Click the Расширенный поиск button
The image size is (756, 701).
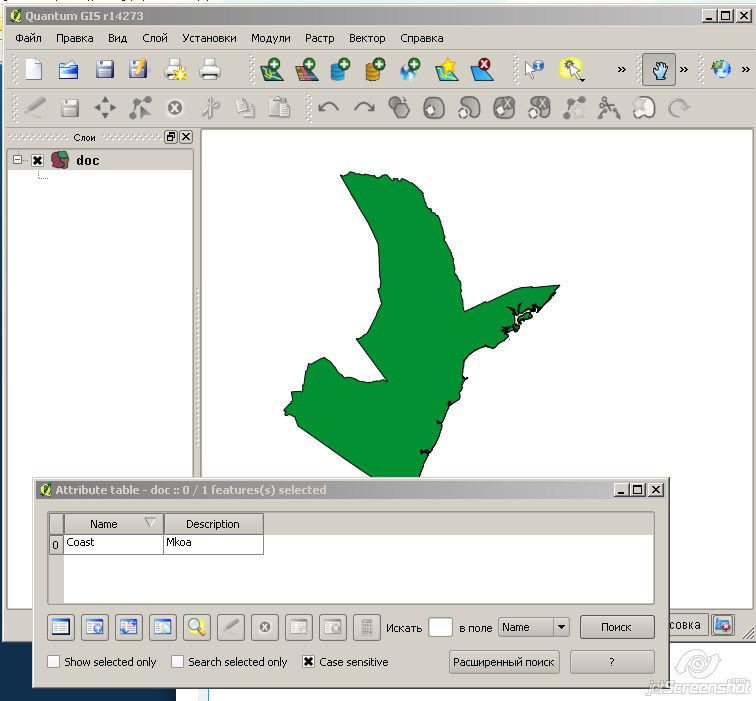point(504,662)
